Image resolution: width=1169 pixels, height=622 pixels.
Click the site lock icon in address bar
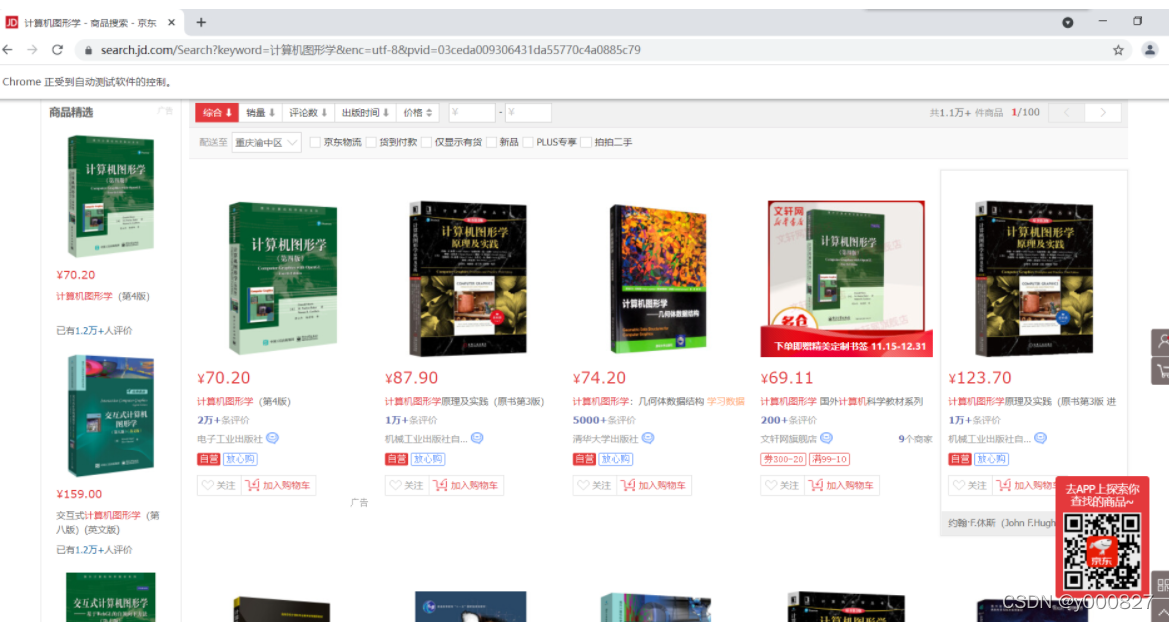tap(88, 50)
